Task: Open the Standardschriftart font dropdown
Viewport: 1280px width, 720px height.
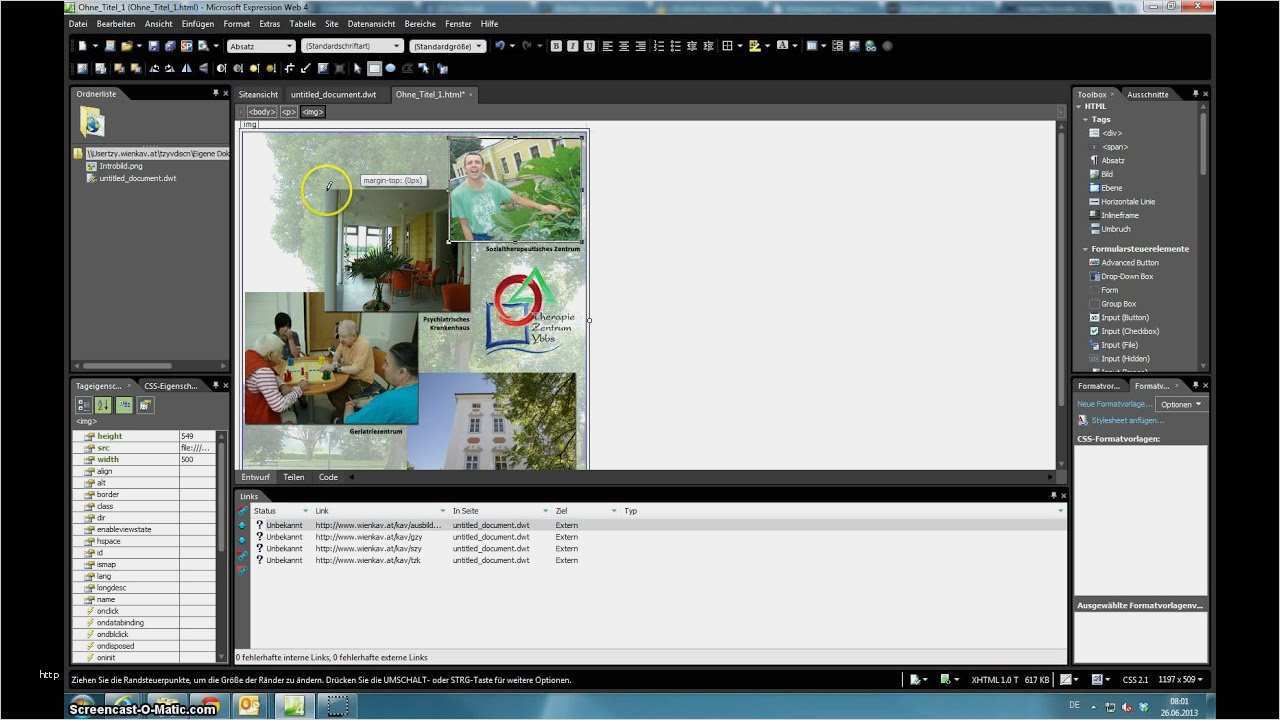Action: (x=352, y=46)
